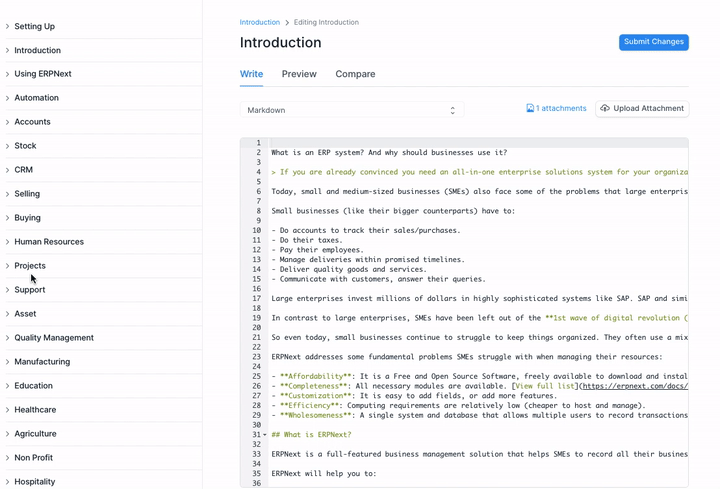Image resolution: width=720 pixels, height=489 pixels.
Task: Expand the Stock chevron
Action: (x=7, y=146)
